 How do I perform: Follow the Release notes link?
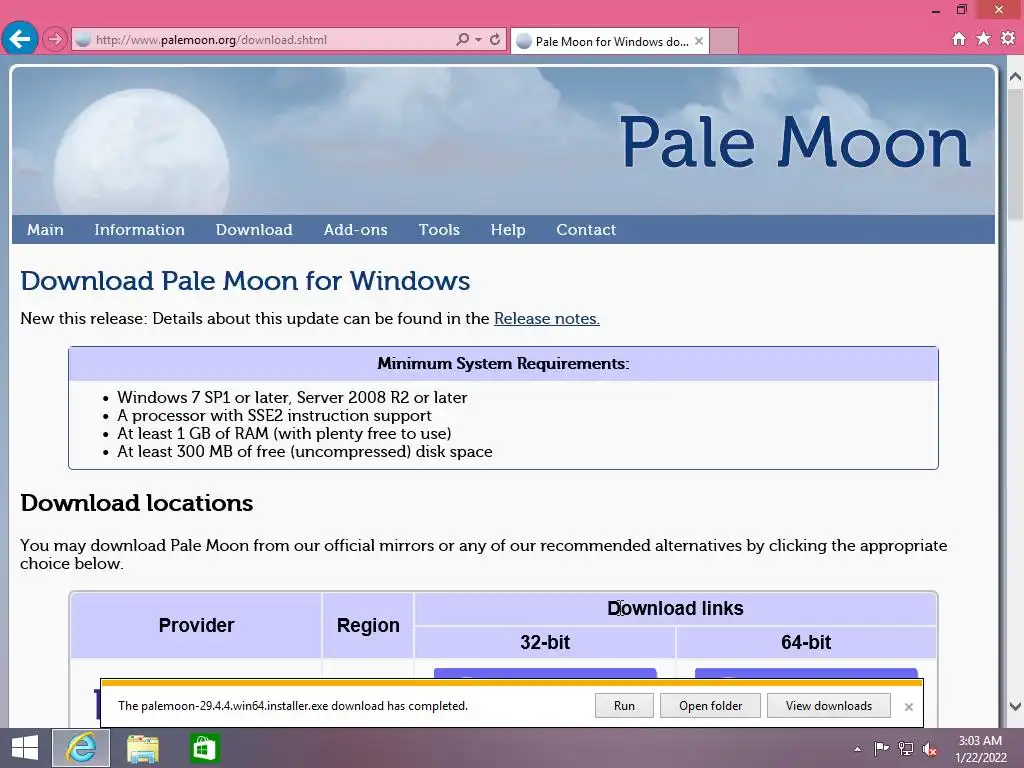click(x=547, y=319)
